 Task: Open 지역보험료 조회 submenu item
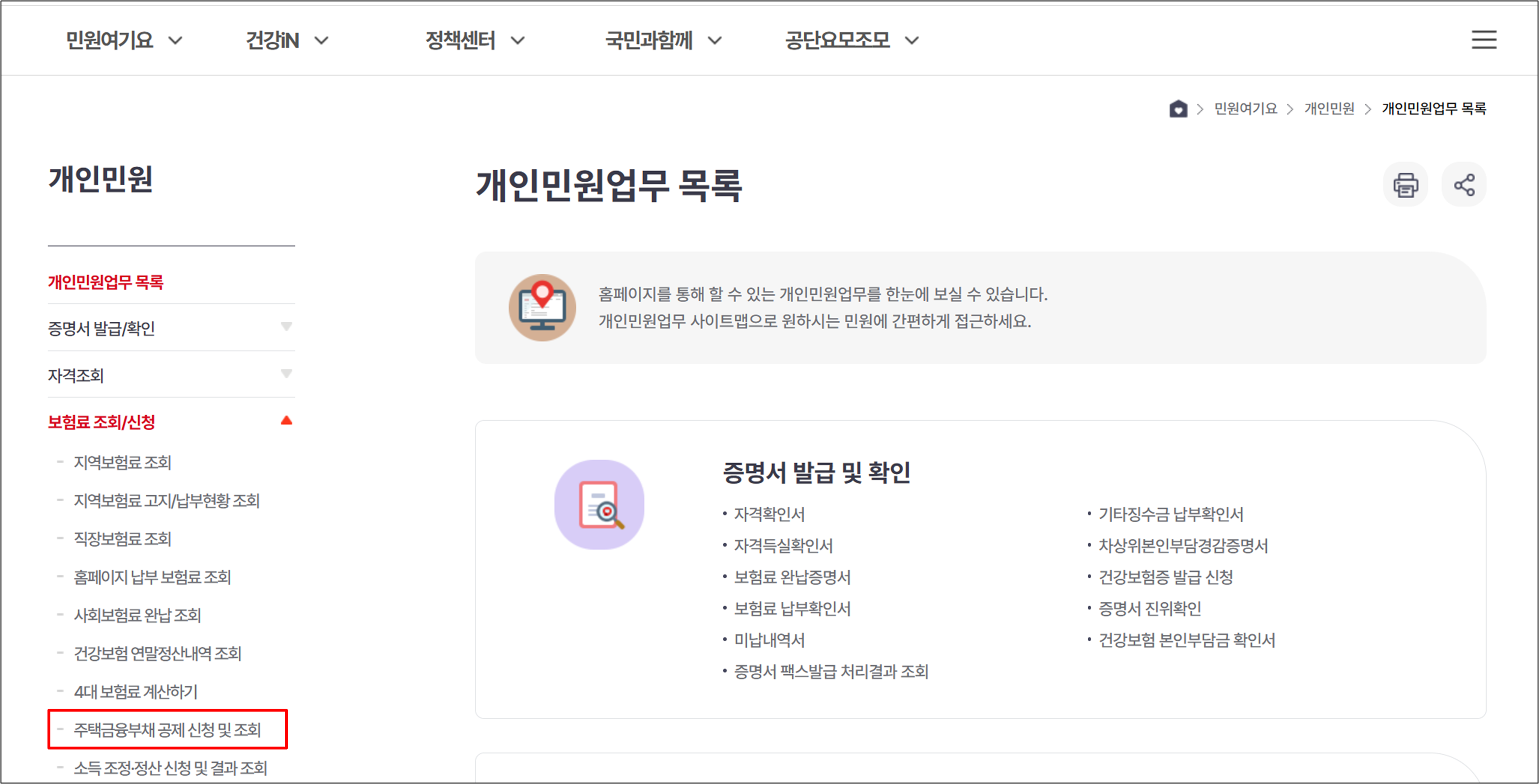tap(122, 463)
